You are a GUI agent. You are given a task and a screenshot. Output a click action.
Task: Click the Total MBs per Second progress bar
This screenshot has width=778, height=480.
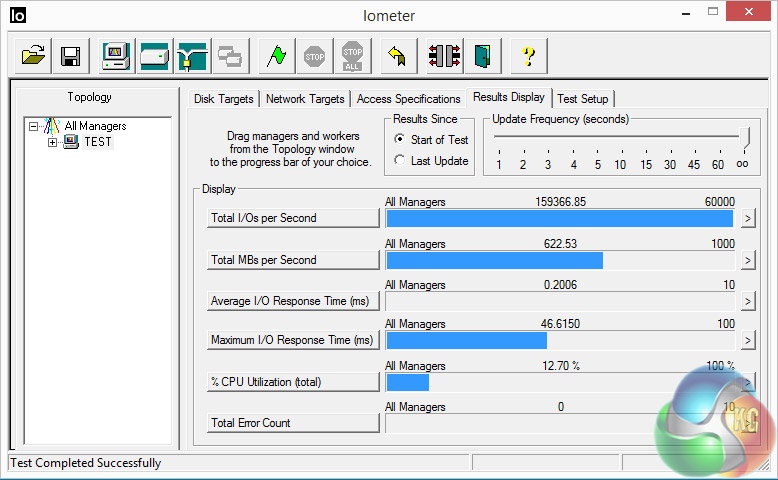click(560, 261)
